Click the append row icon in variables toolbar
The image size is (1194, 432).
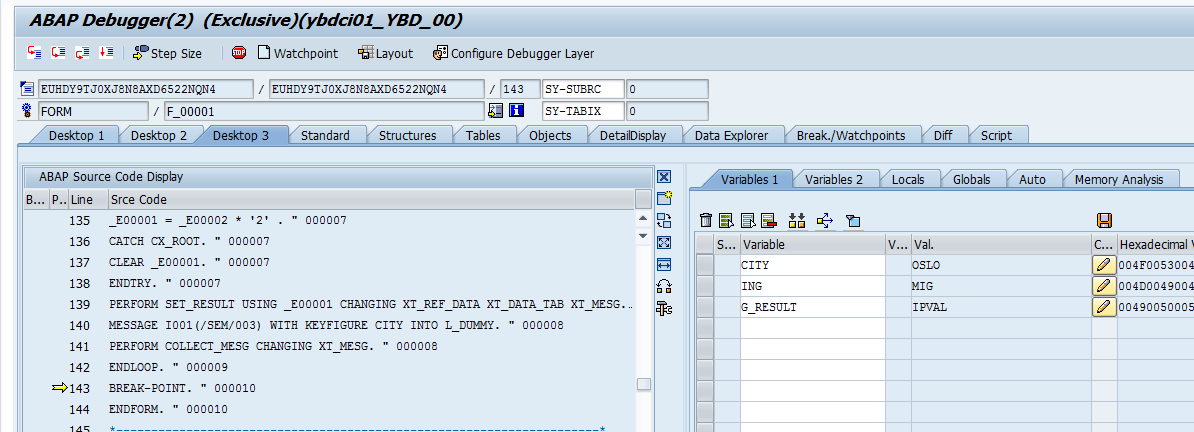coord(747,221)
